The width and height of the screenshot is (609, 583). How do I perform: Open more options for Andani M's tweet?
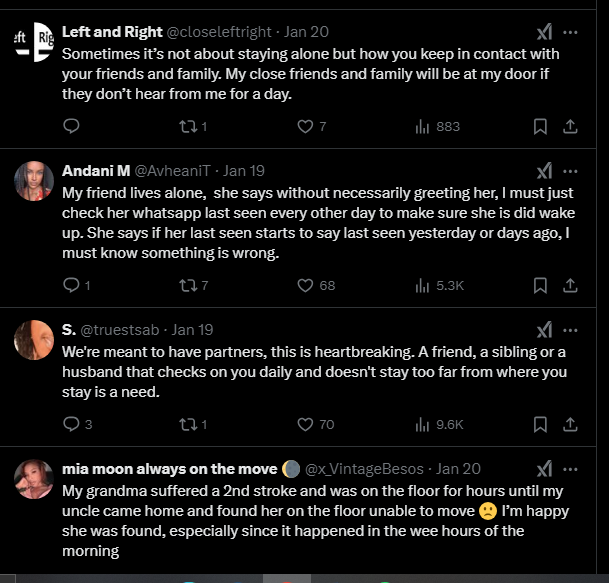click(x=571, y=171)
